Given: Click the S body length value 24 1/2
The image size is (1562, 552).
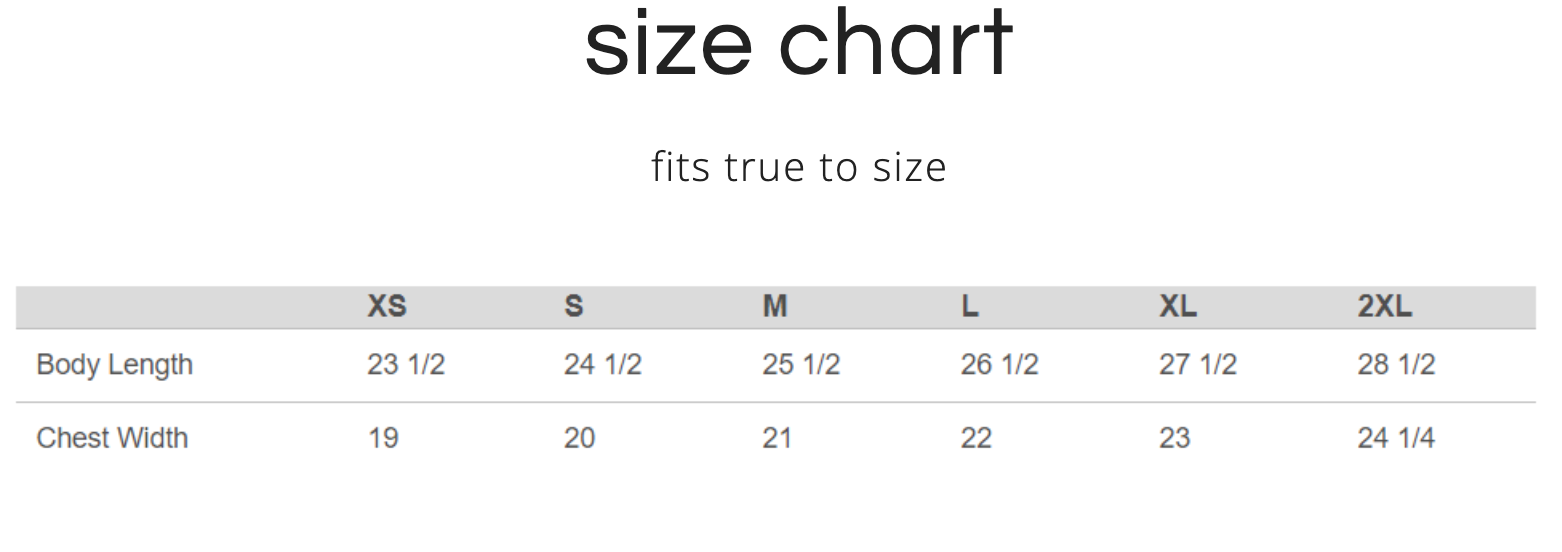Looking at the screenshot, I should pos(602,365).
